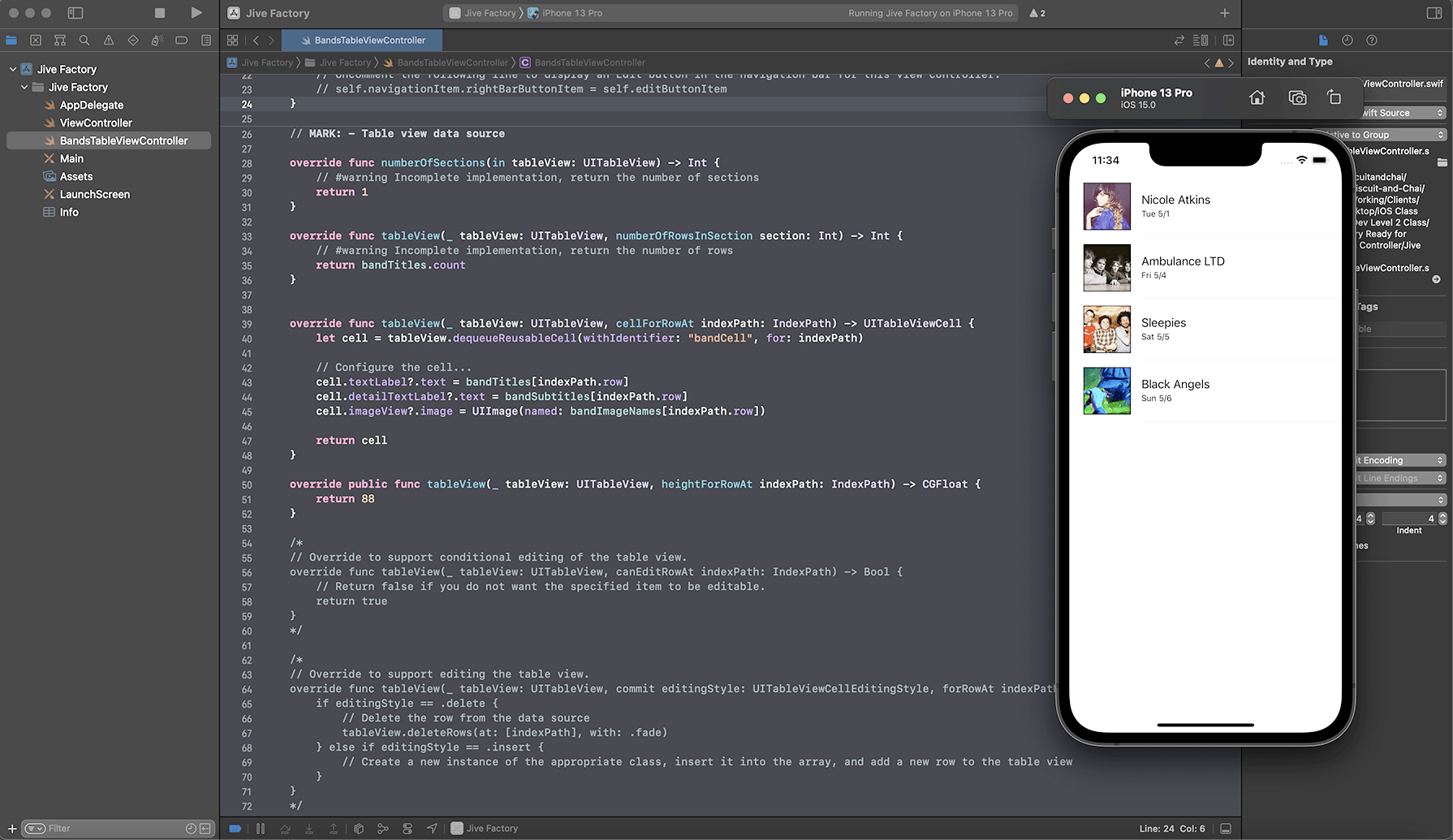Screen dimensions: 1453x840
Task: Open the Find navigator magnifier icon
Action: pos(84,40)
